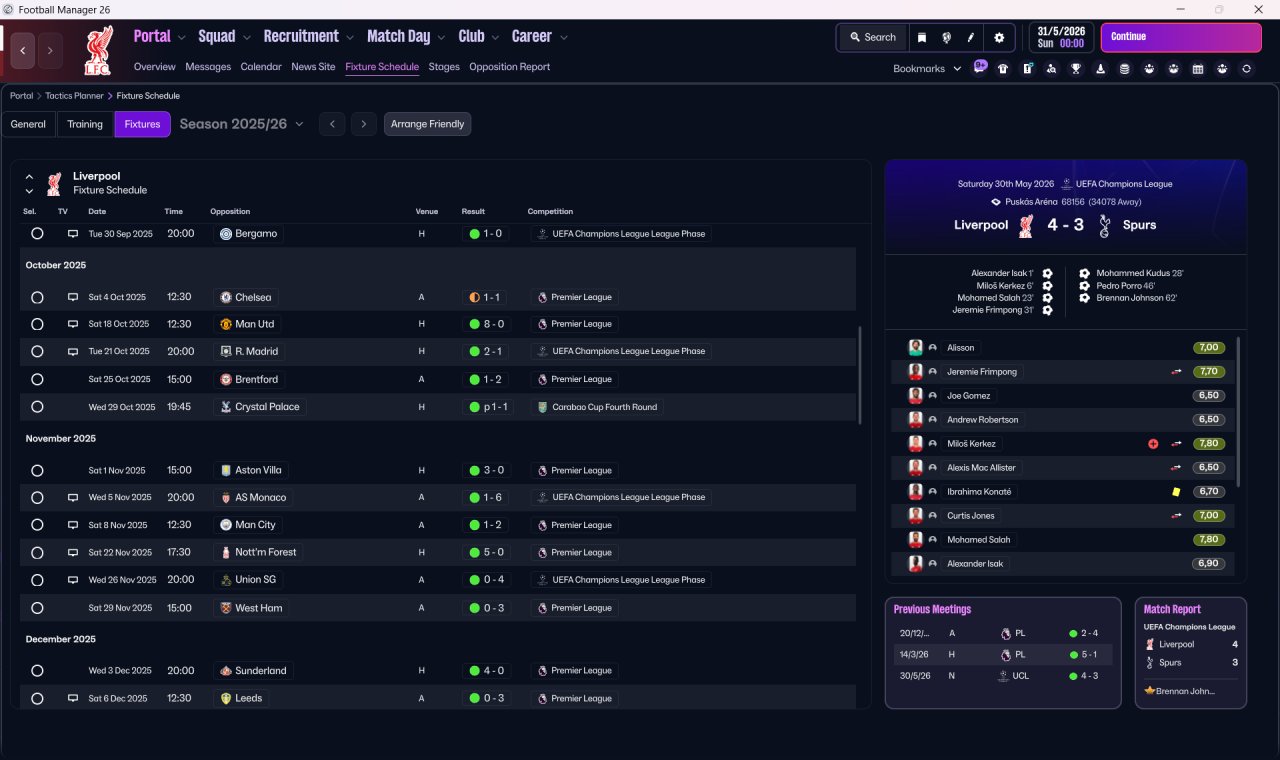This screenshot has width=1280, height=760.
Task: Collapse the Liverpool Fixture Schedule up chevron
Action: (29, 177)
